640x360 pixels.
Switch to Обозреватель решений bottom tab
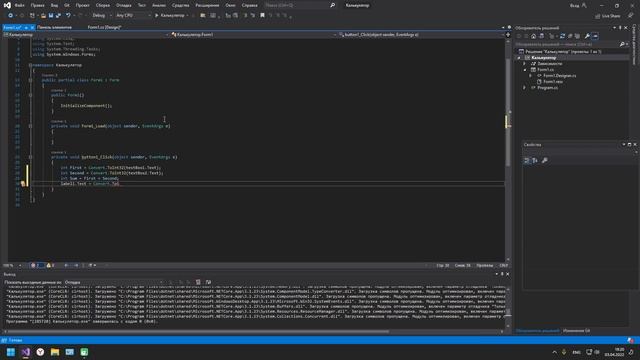click(537, 331)
